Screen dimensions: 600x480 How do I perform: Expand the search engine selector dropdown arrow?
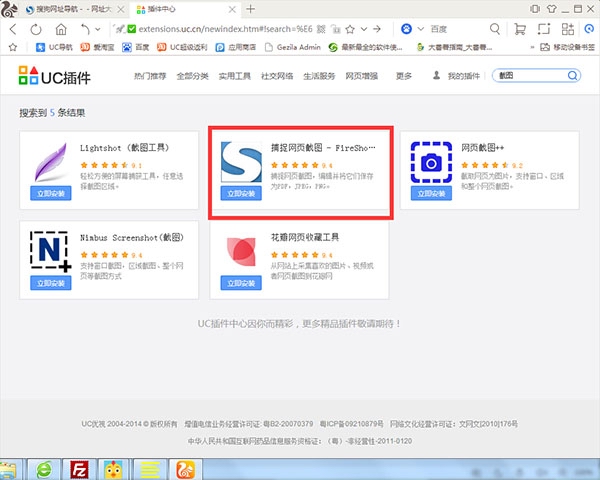(x=421, y=29)
